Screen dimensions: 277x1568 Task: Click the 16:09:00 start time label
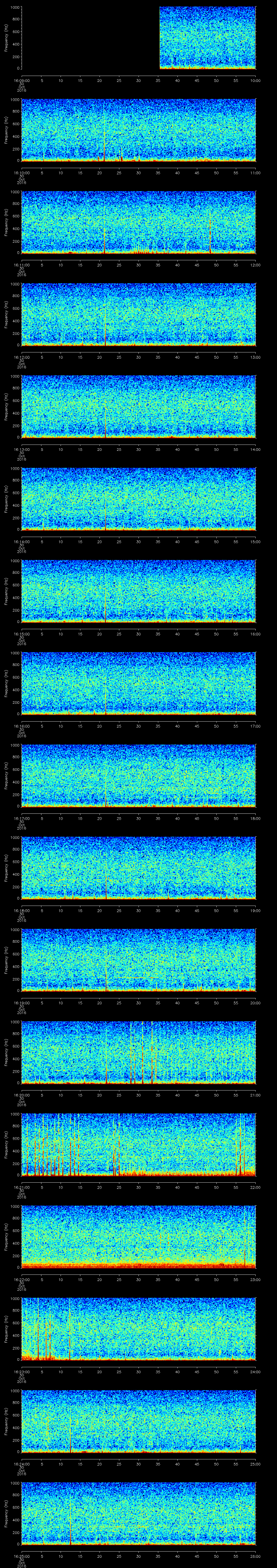click(21, 80)
